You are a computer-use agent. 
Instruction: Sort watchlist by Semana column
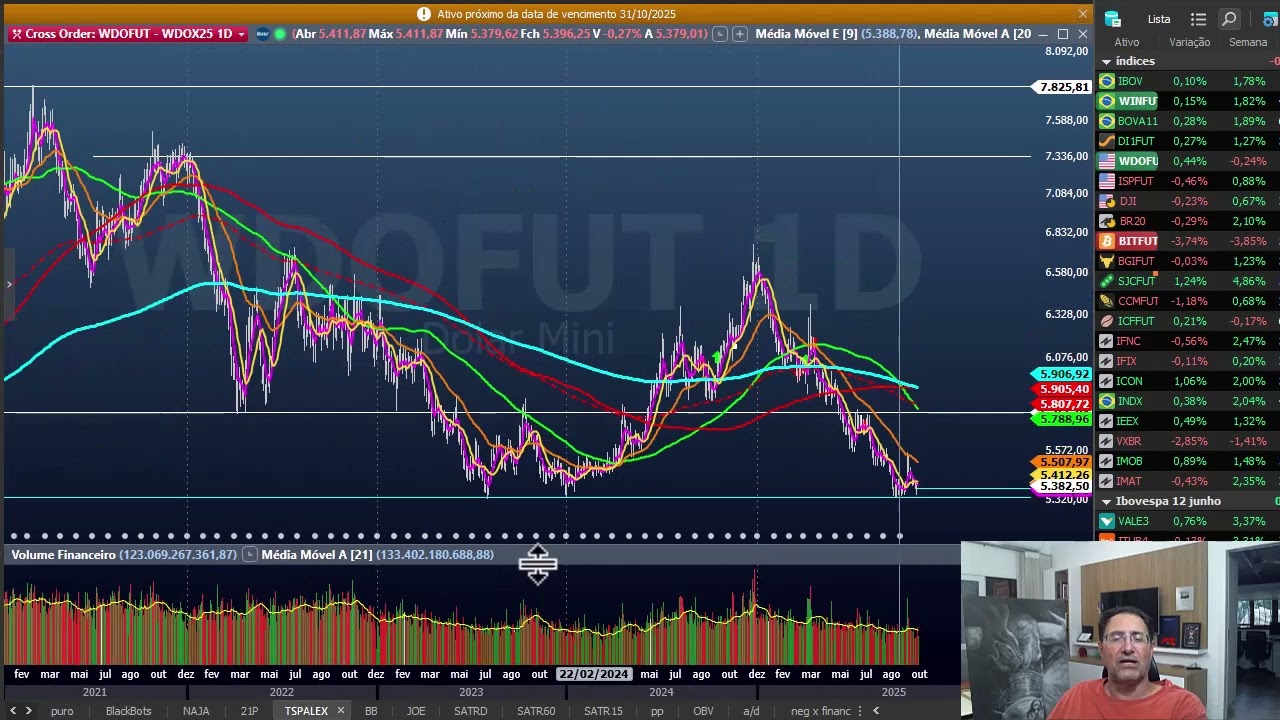1248,42
